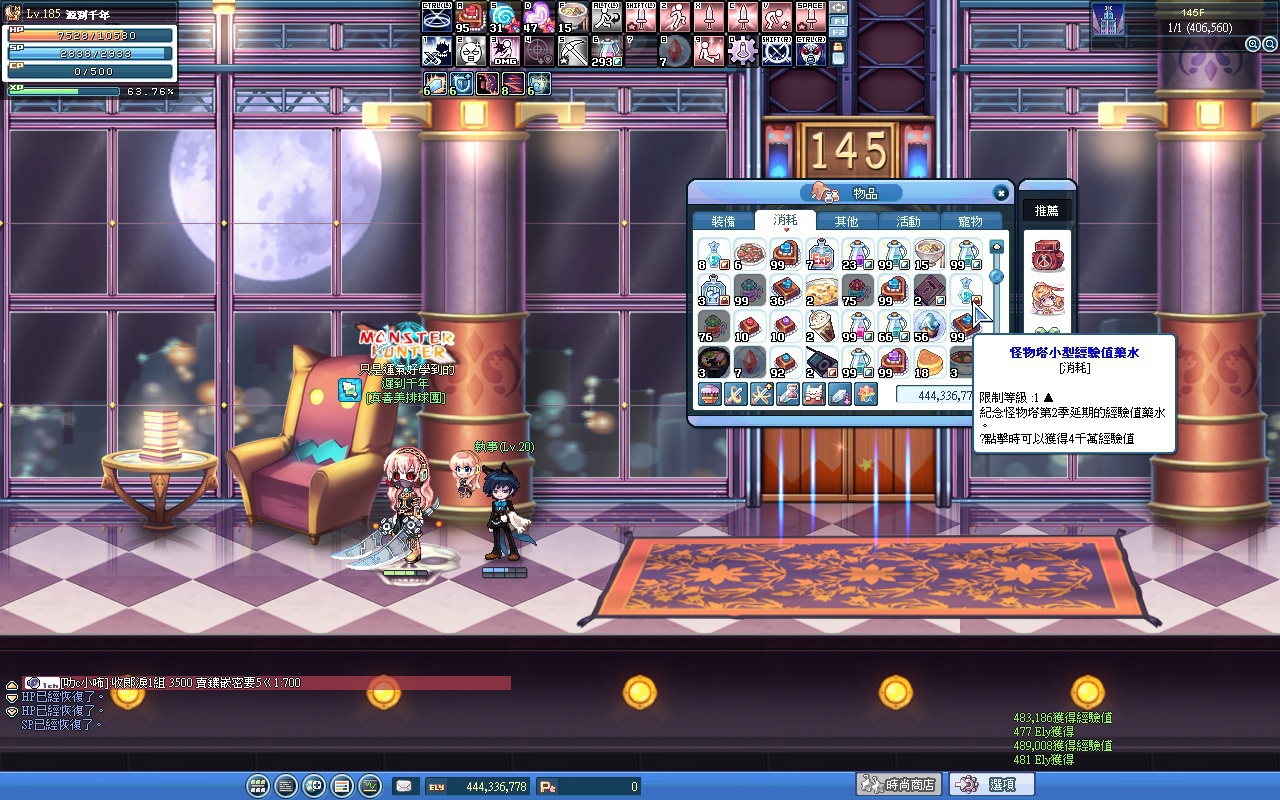1280x800 pixels.
Task: Activate the ALT(L) dash skill
Action: click(x=606, y=17)
